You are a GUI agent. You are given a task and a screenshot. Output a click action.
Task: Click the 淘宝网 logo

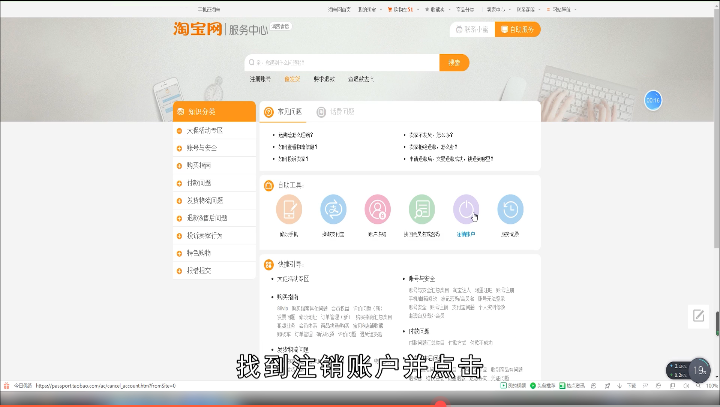pos(197,29)
